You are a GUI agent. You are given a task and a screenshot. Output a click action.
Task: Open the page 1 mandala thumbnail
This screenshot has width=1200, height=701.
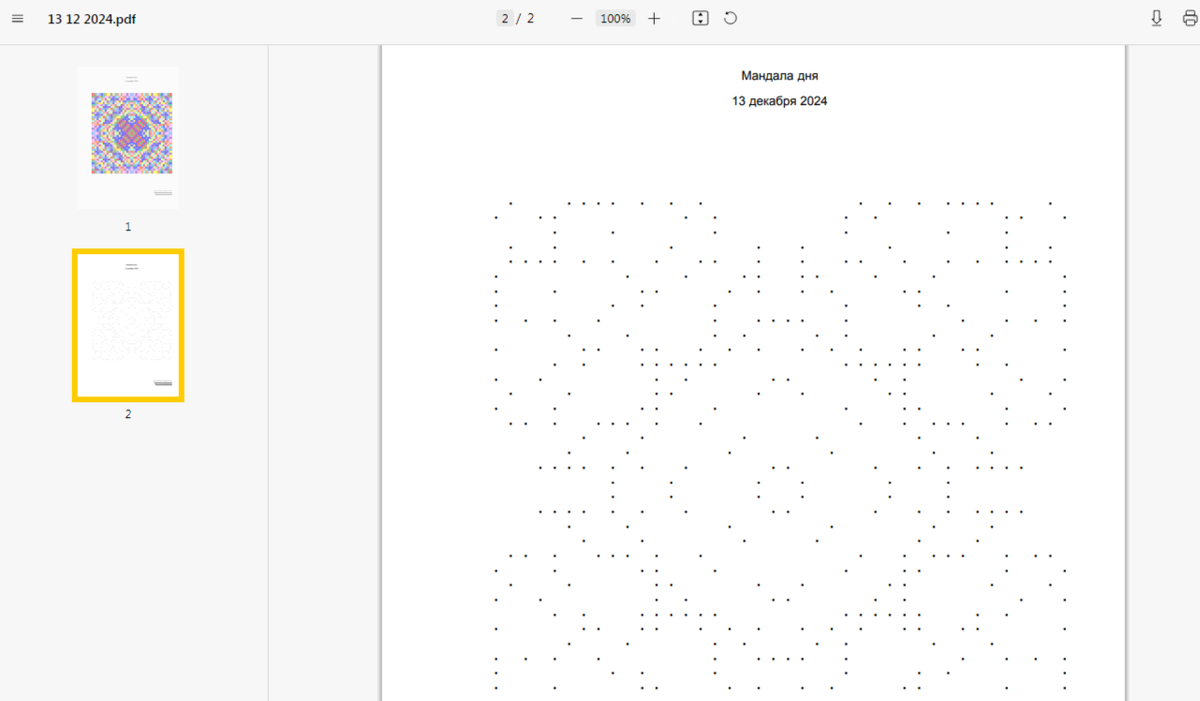[128, 138]
